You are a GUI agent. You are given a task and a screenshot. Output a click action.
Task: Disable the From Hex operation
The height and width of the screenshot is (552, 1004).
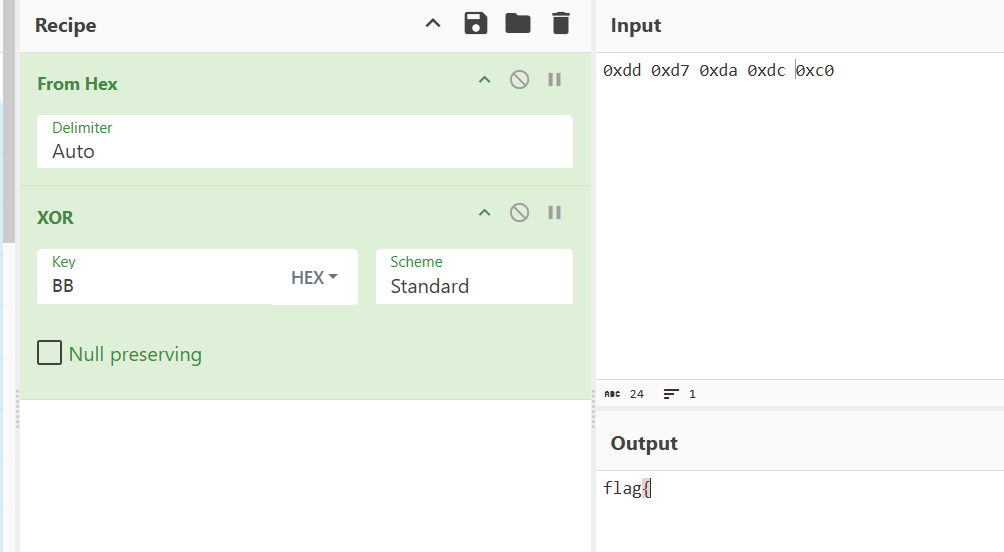click(x=519, y=80)
